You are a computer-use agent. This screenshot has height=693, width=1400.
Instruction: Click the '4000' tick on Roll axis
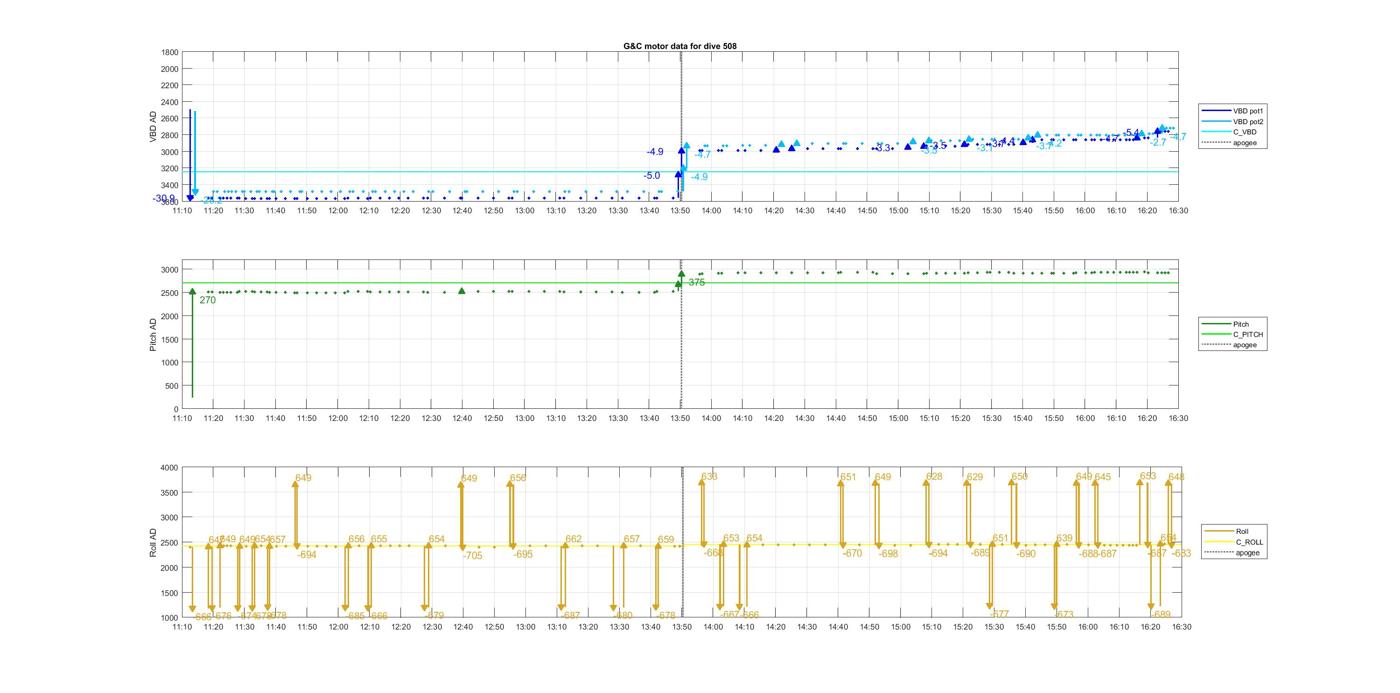pos(167,467)
